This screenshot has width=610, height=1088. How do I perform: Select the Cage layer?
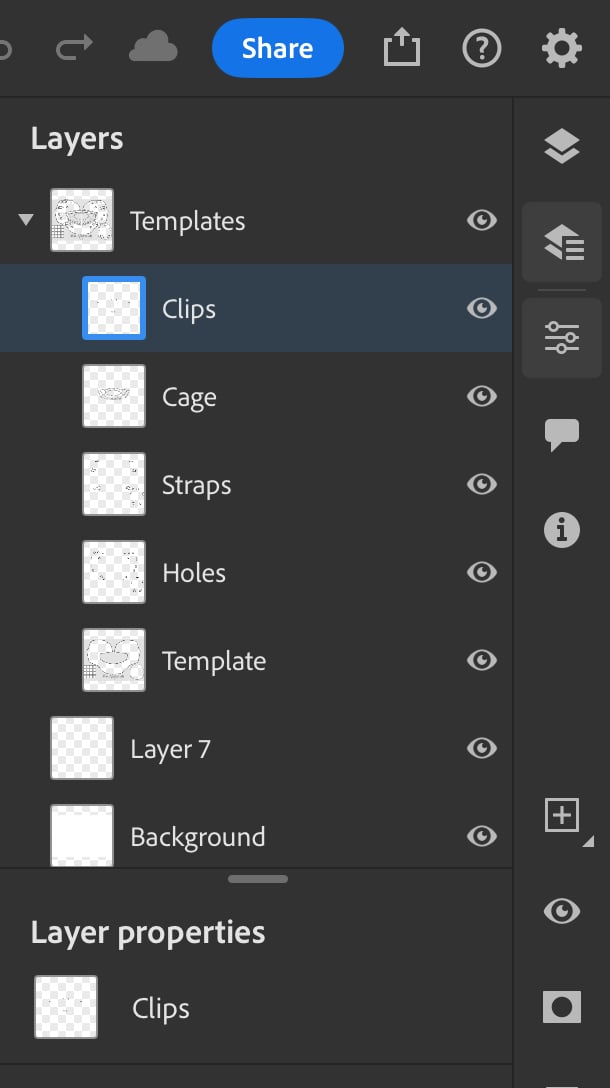pyautogui.click(x=189, y=397)
